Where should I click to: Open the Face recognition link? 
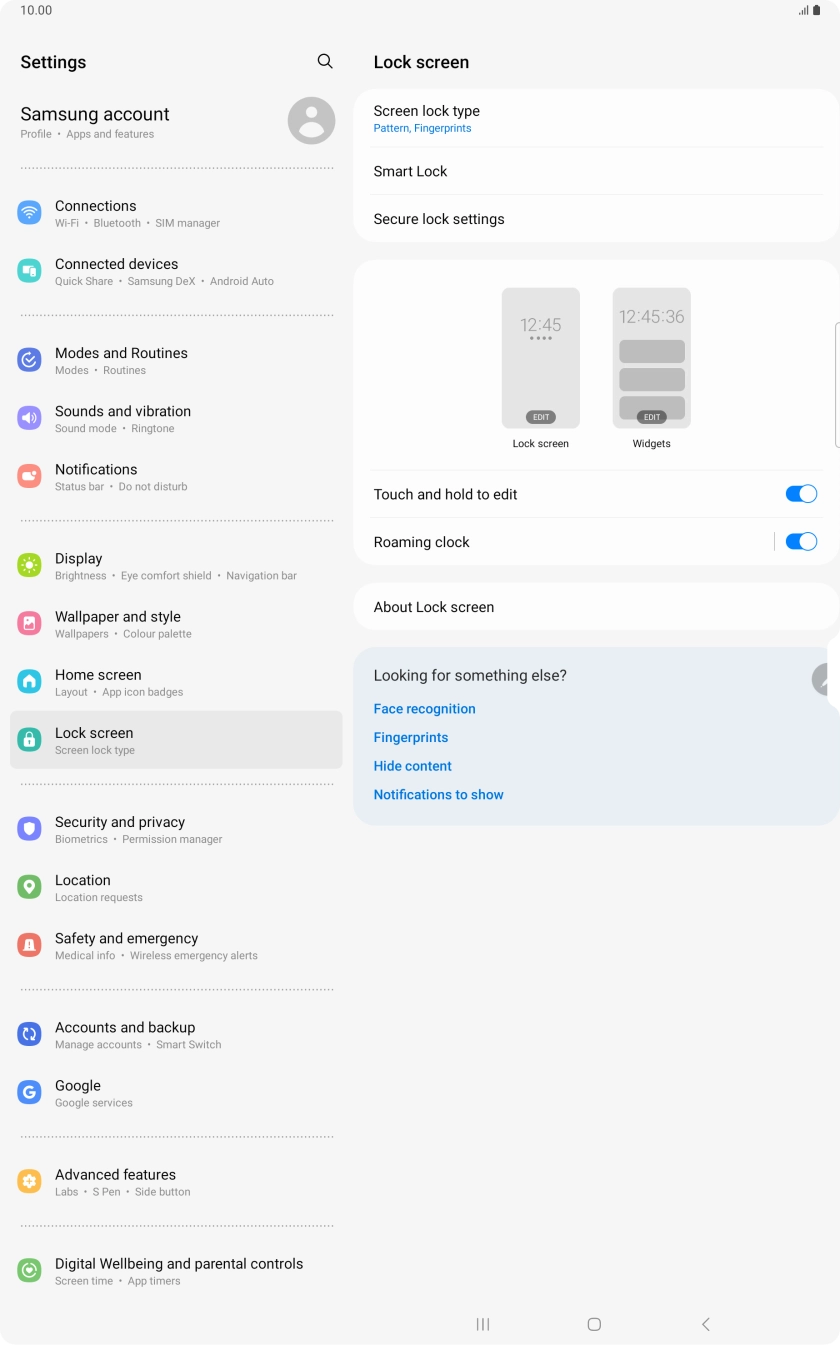[424, 708]
